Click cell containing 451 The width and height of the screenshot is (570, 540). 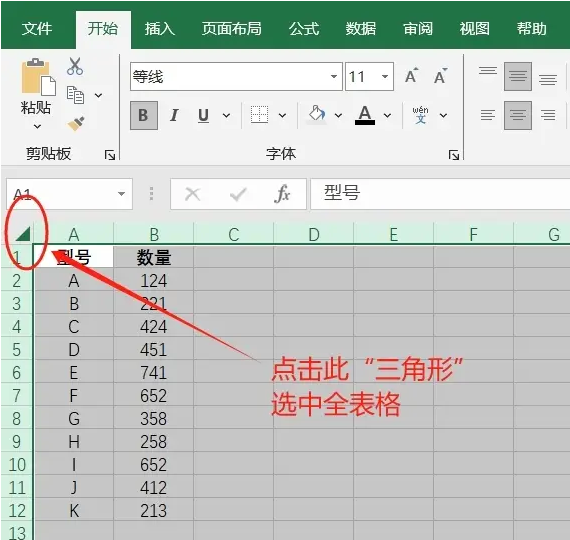[x=154, y=349]
